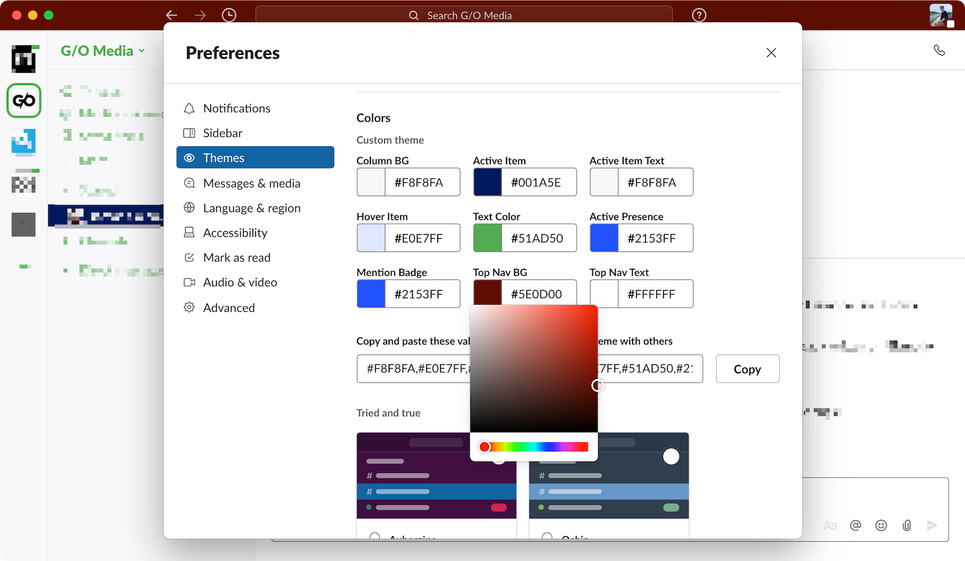Screen dimensions: 965x561
Task: Select the Aubergine theme radio button
Action: (374, 537)
